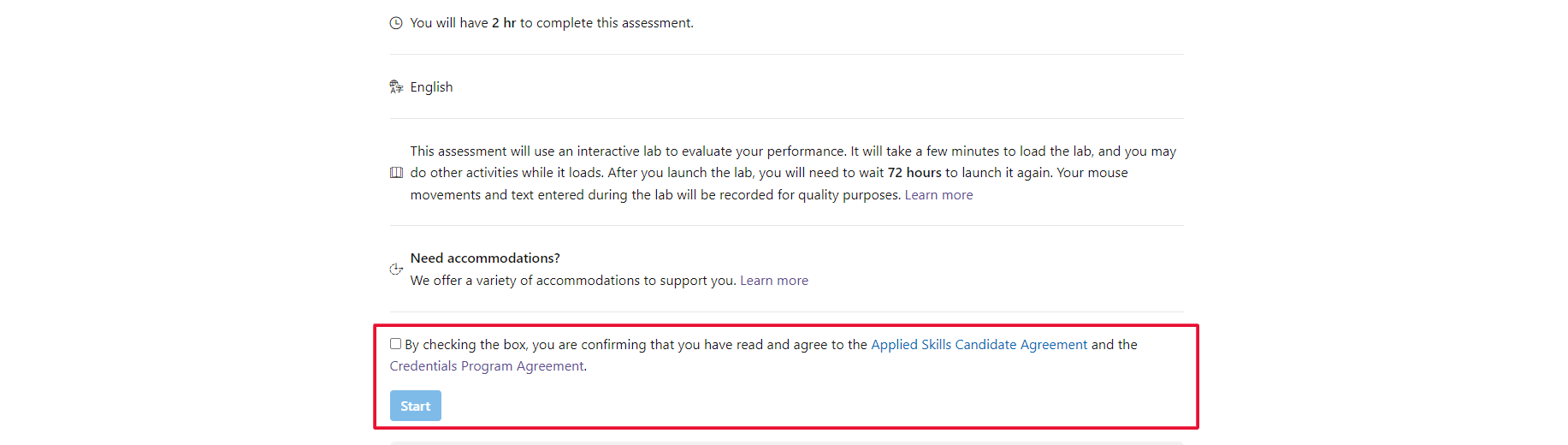Open the Credentials Program Agreement link

pos(487,366)
